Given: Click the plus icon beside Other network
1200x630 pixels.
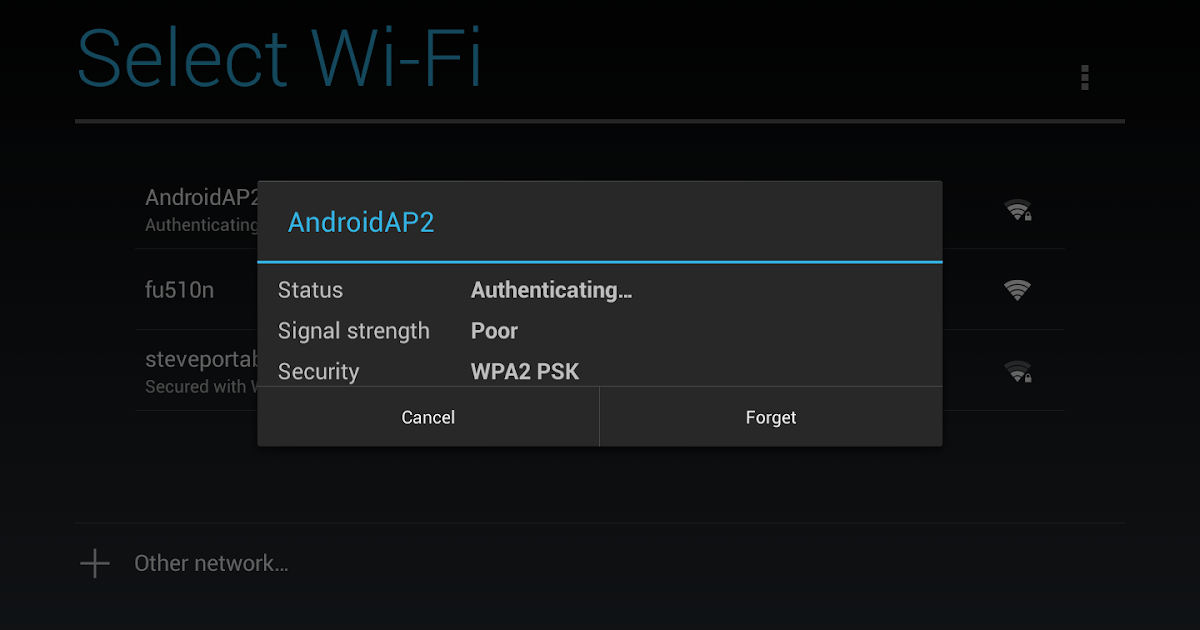Looking at the screenshot, I should (x=94, y=563).
